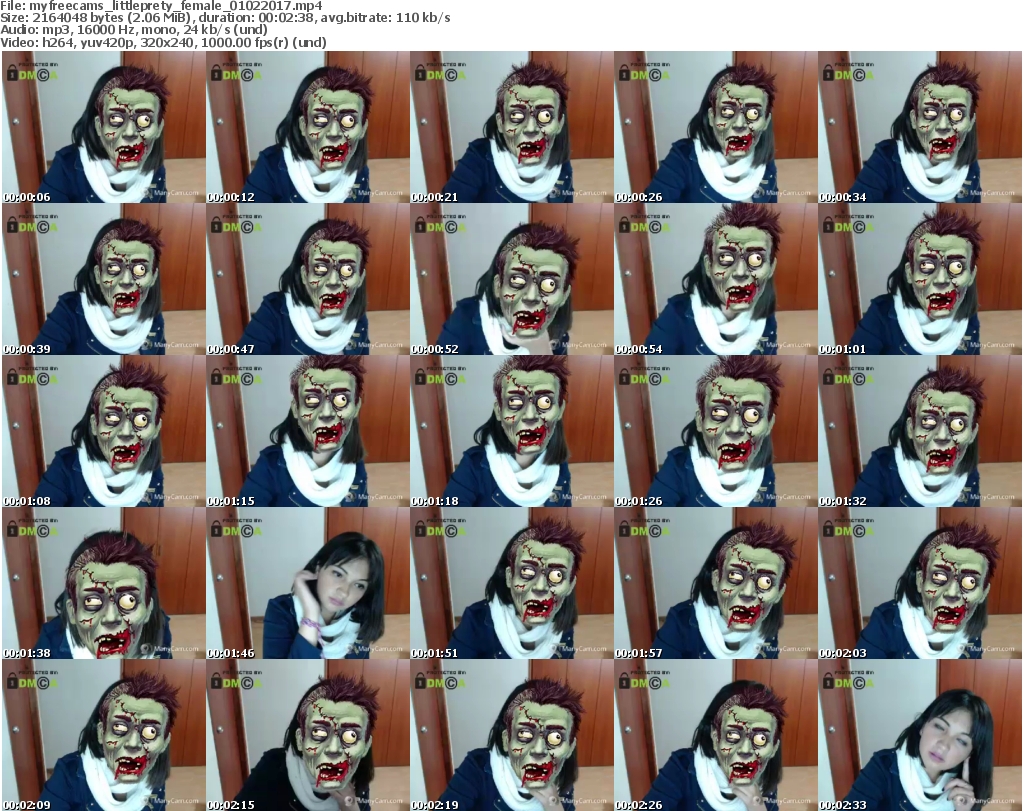
Task: Select the thumbnail stamped 00:02:09
Action: tap(104, 735)
